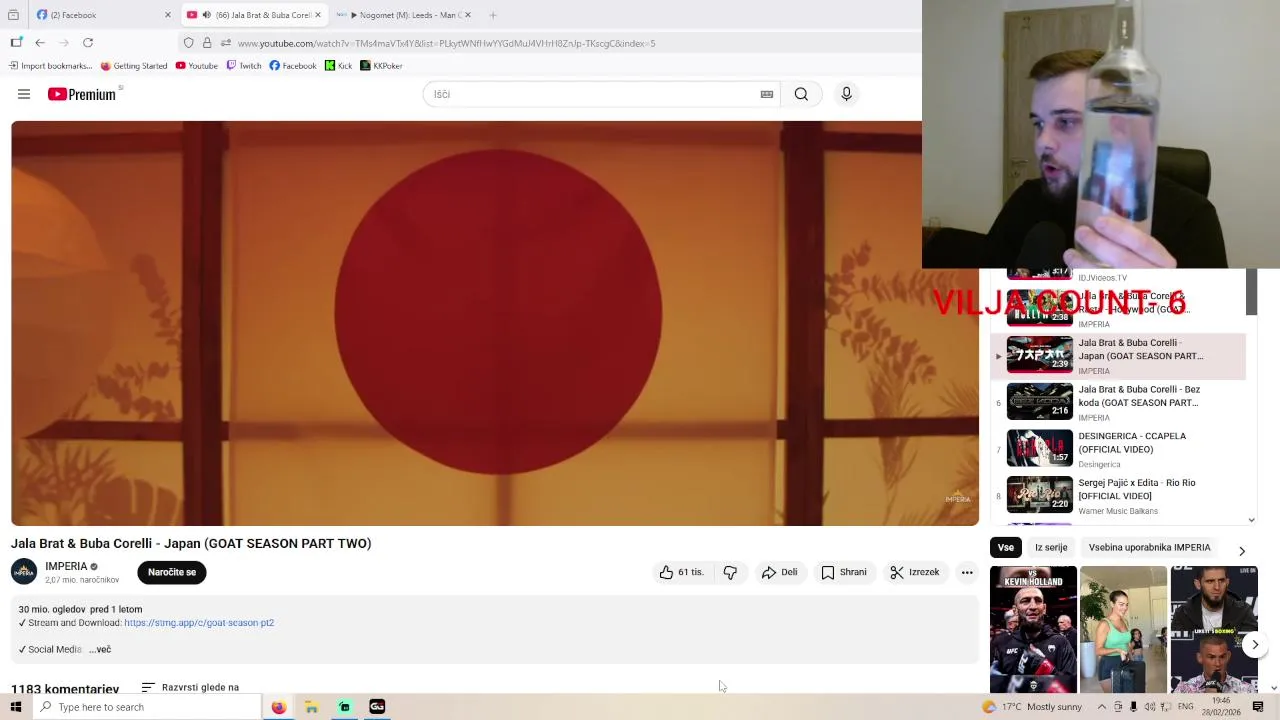The width and height of the screenshot is (1280, 720).
Task: Open the Facebook bookmark in bookmarks bar
Action: (293, 66)
